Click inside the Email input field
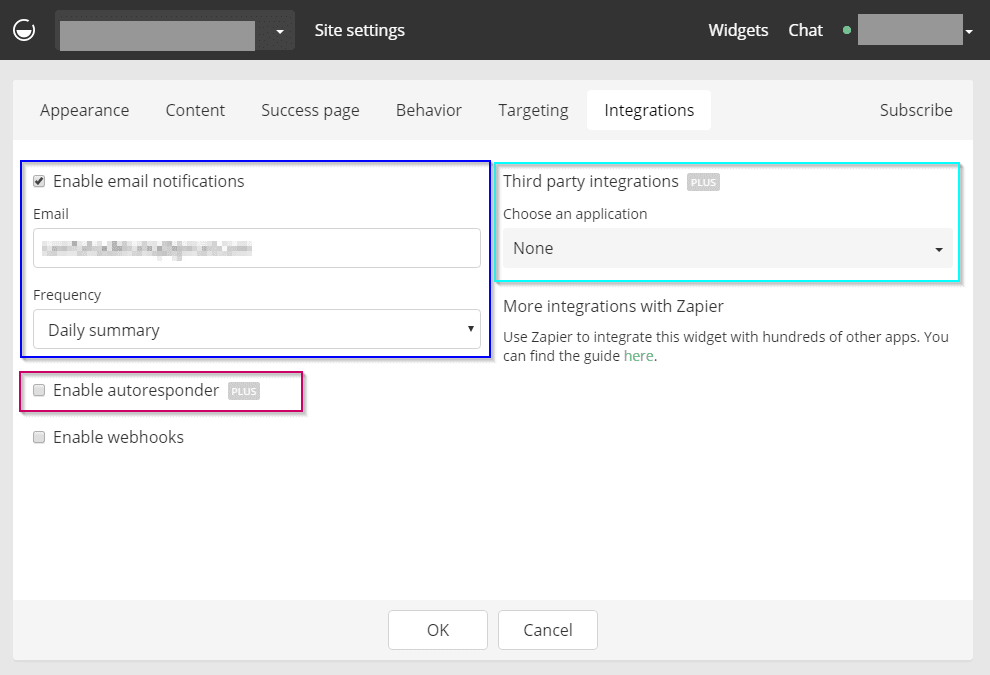990x675 pixels. tap(257, 247)
